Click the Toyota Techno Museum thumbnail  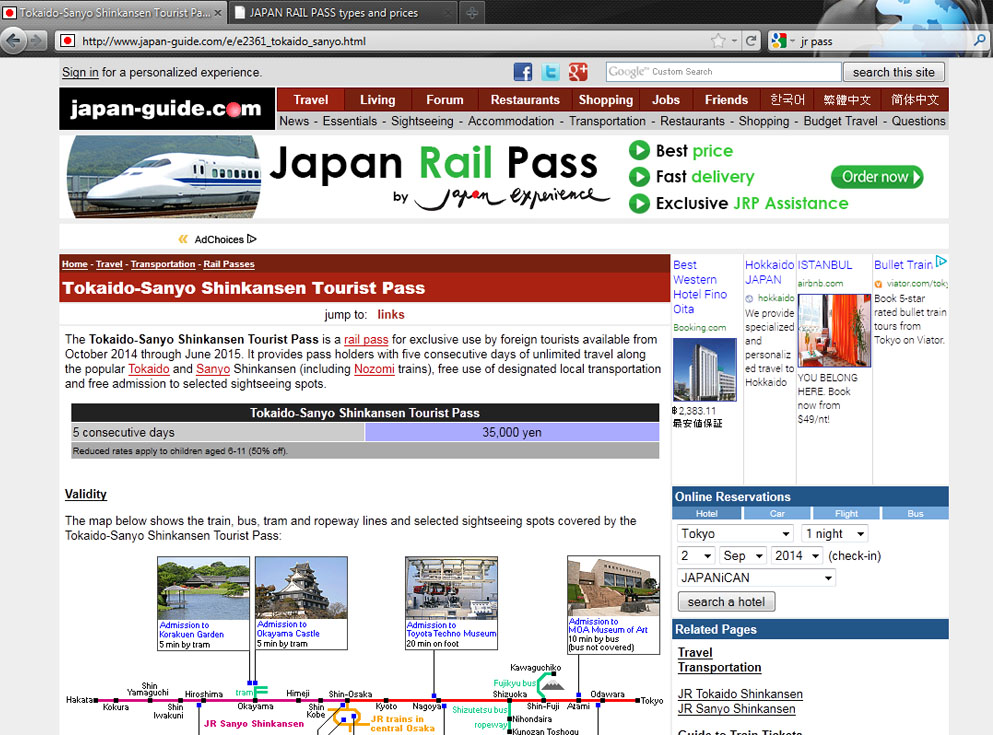point(452,588)
